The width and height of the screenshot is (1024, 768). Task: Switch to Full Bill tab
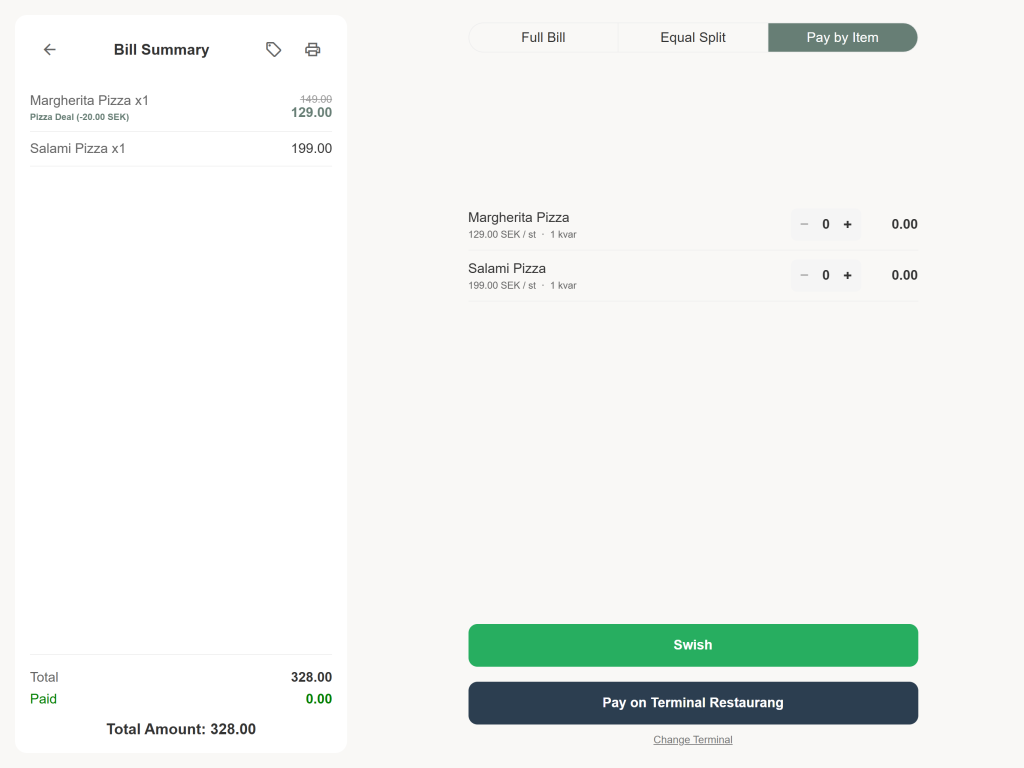click(543, 38)
